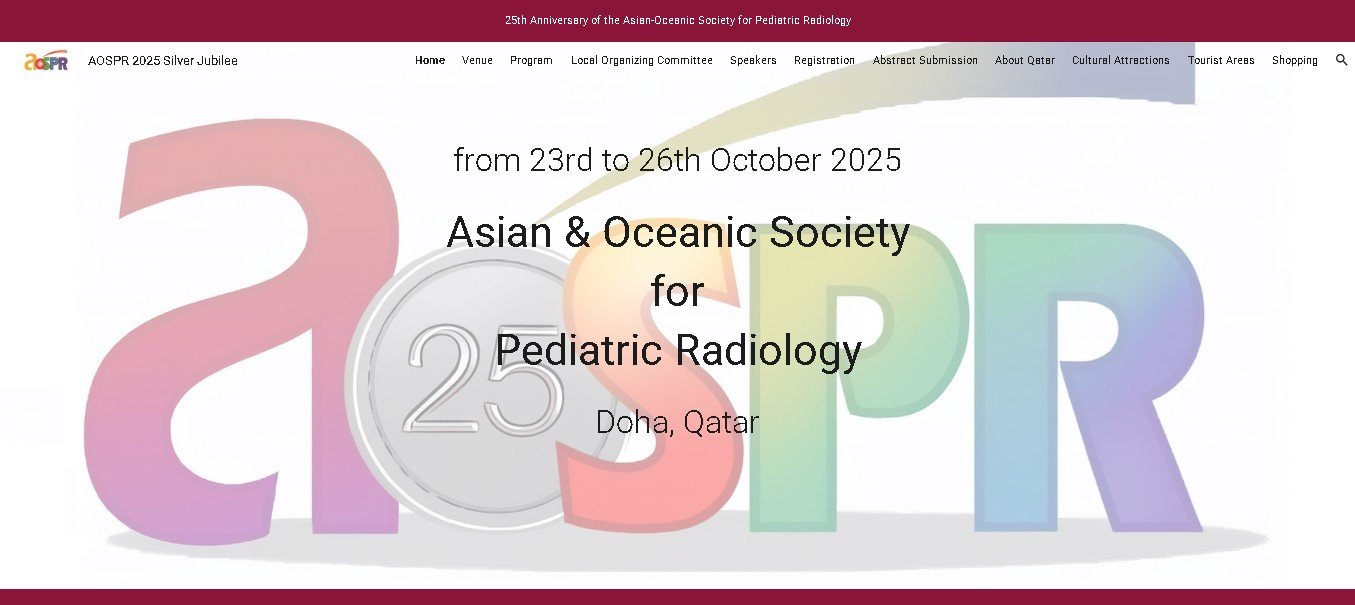Screen dimensions: 1355x605
Task: Click the "Asian & Oceanic Society" heading line
Action: click(x=678, y=232)
